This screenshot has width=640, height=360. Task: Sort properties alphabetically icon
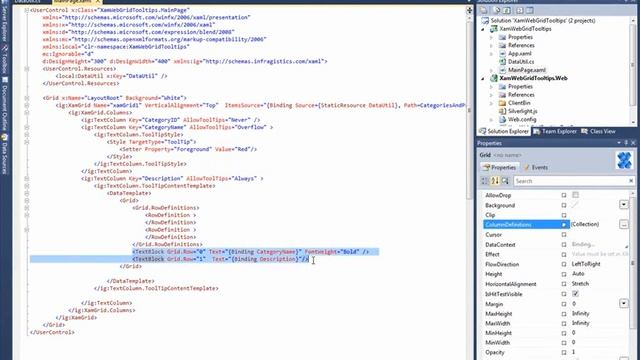coord(495,181)
